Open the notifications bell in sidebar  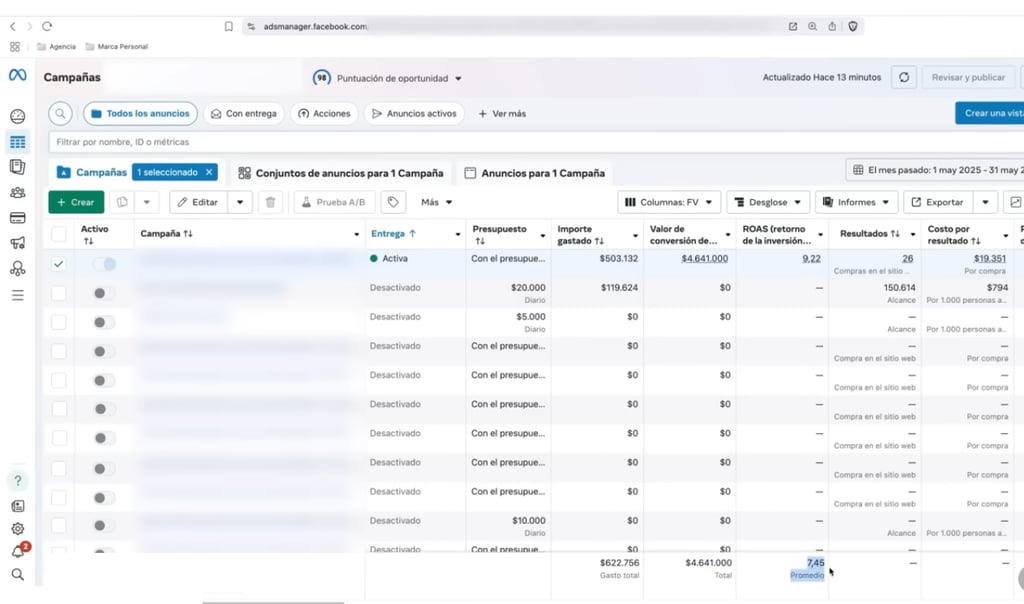coord(18,552)
